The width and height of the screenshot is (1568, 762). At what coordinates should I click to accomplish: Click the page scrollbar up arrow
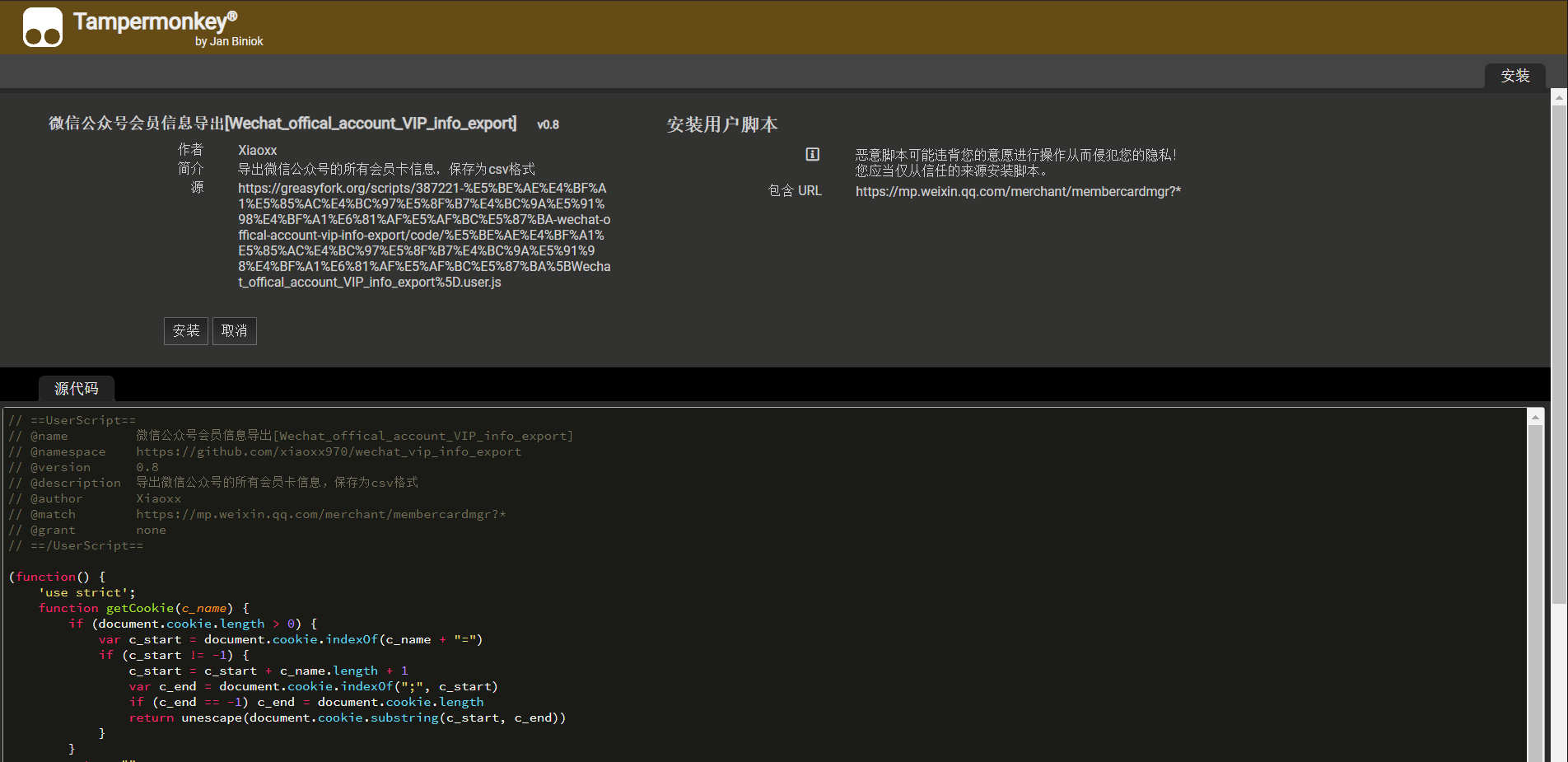(1559, 97)
